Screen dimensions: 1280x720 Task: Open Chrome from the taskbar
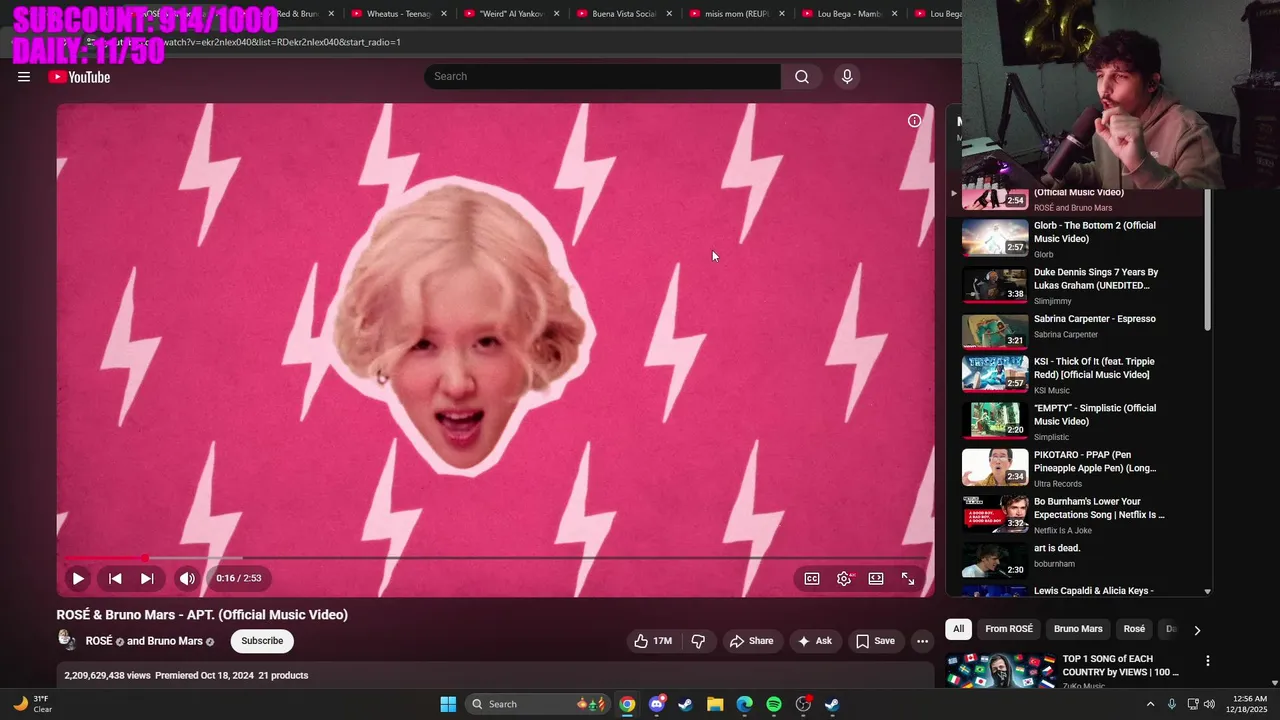tap(627, 704)
